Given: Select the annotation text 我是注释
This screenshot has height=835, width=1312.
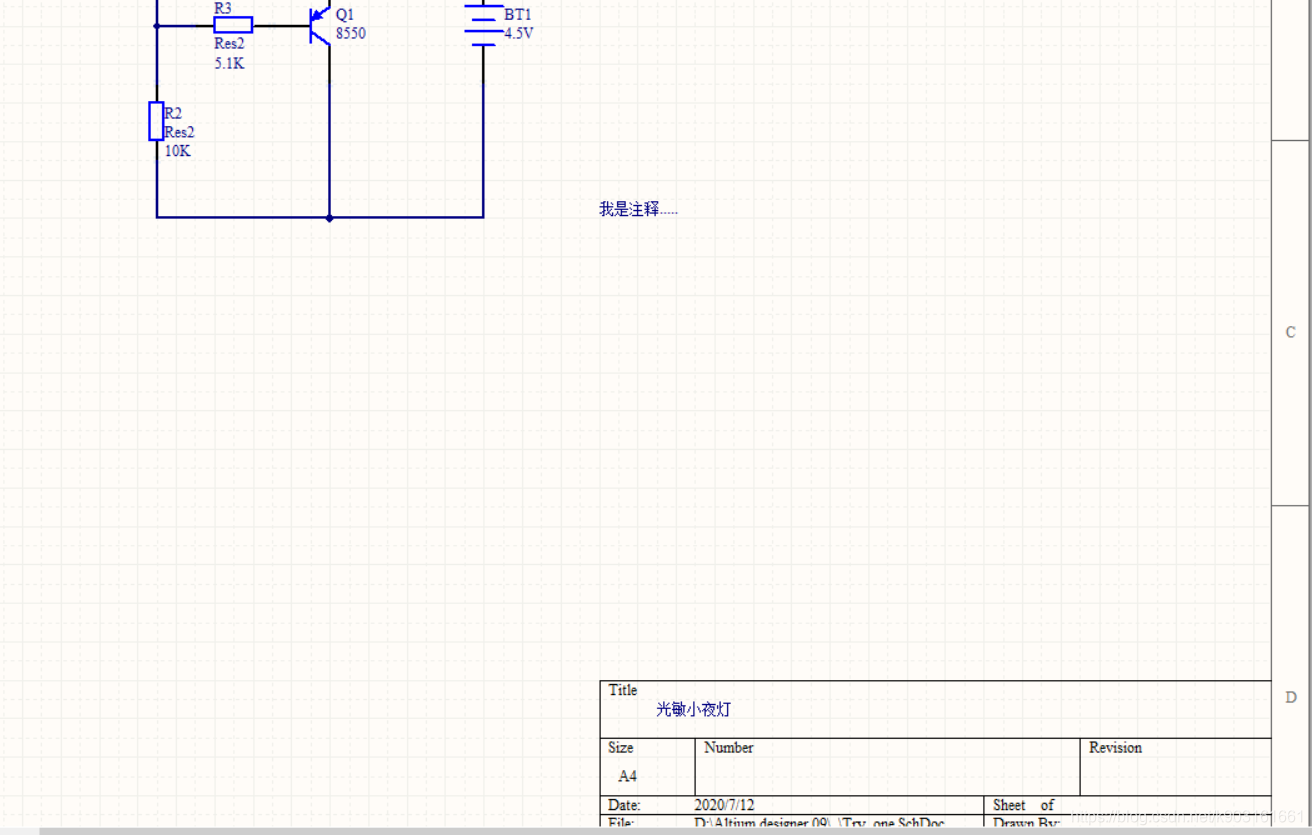Looking at the screenshot, I should 637,209.
